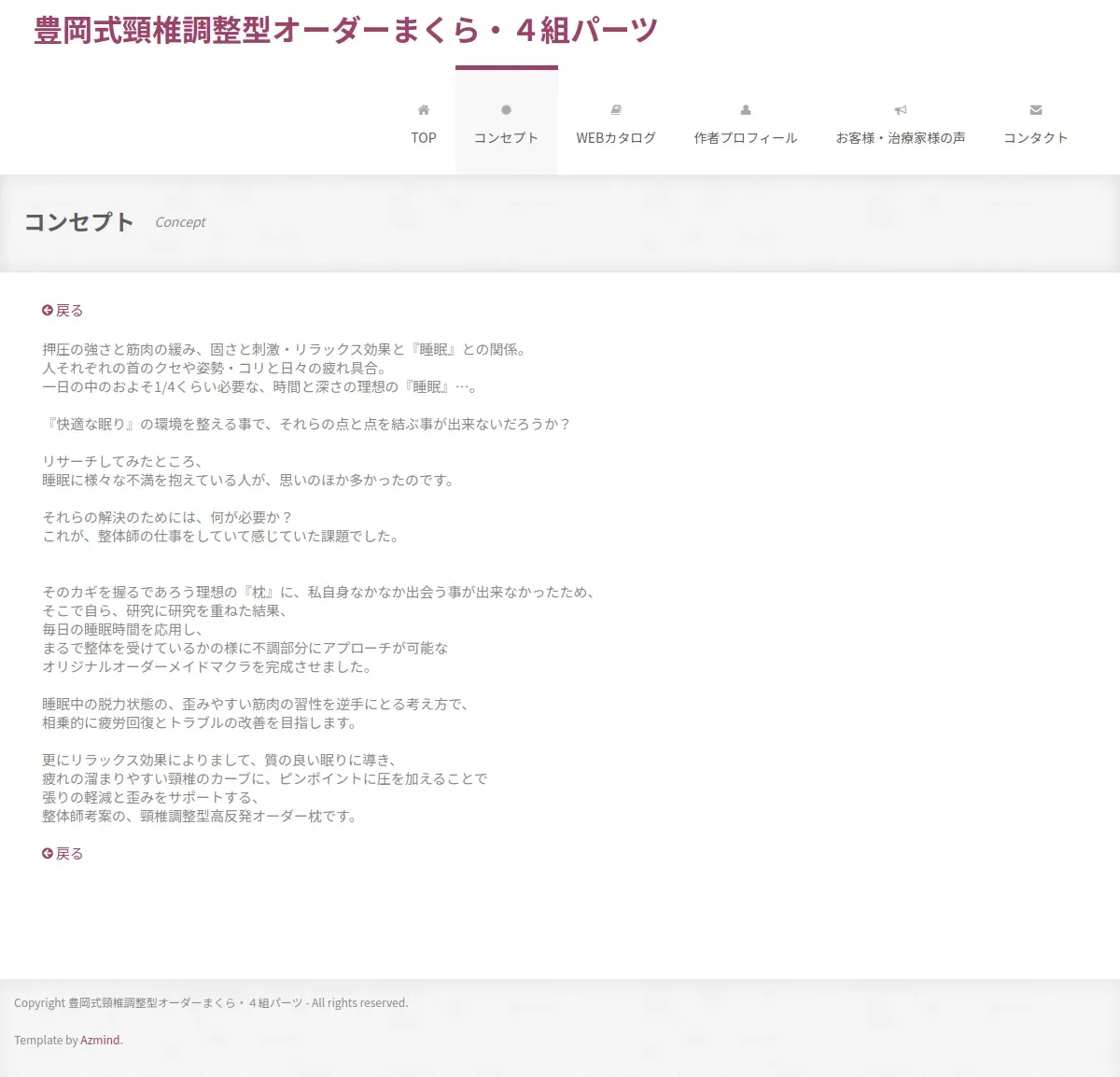Open the Azmind template link

click(100, 1040)
